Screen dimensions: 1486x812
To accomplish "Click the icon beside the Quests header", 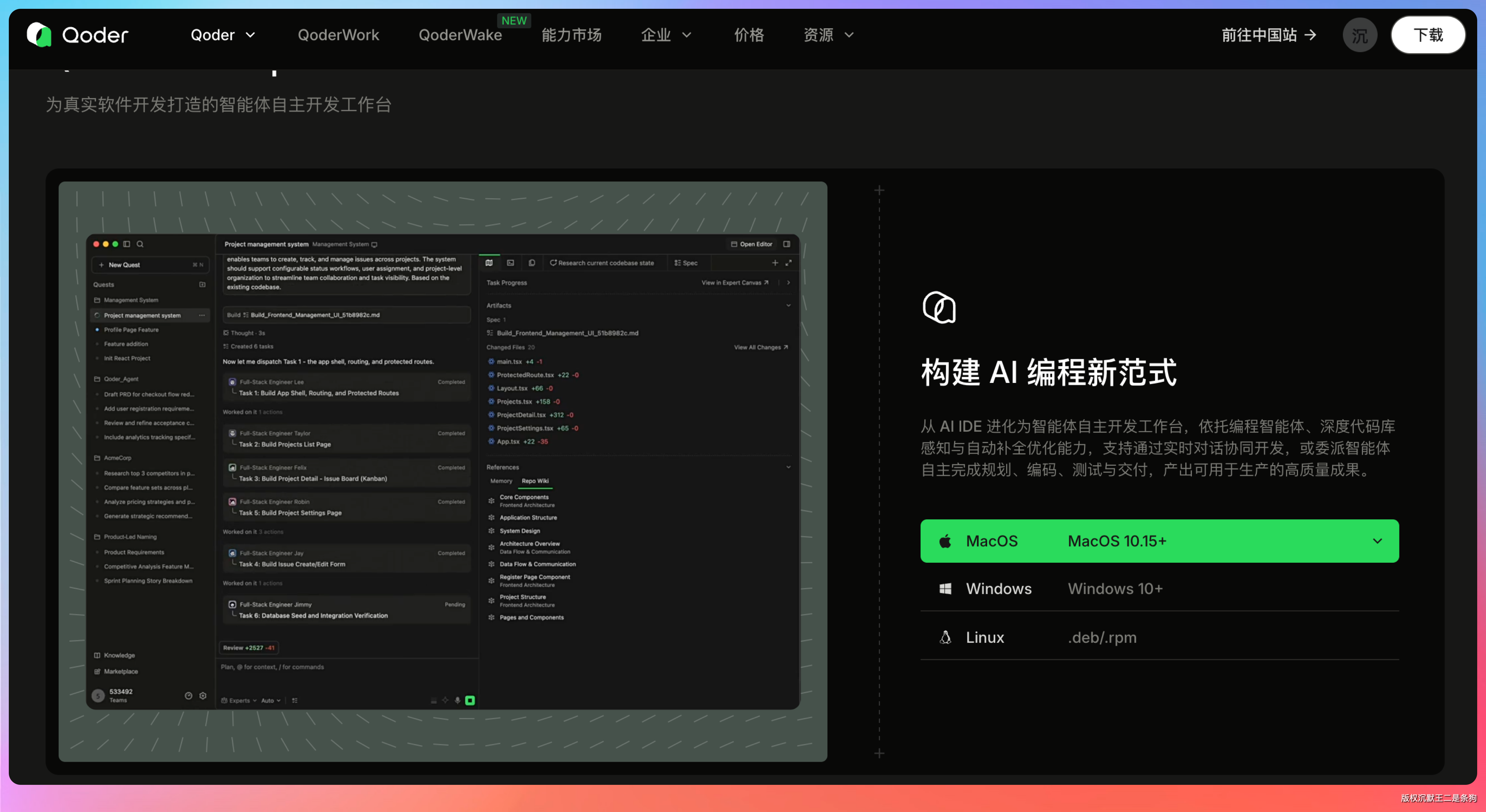I will pyautogui.click(x=202, y=284).
